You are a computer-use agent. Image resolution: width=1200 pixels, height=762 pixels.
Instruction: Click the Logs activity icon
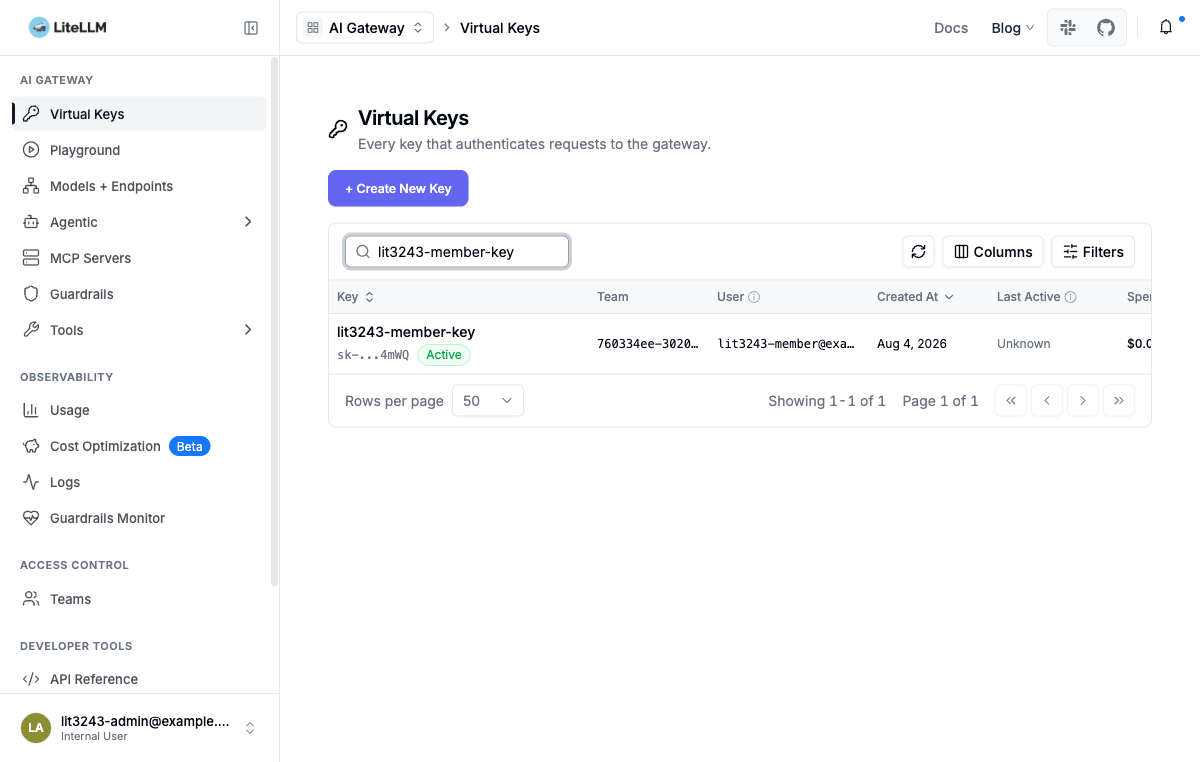pos(31,482)
